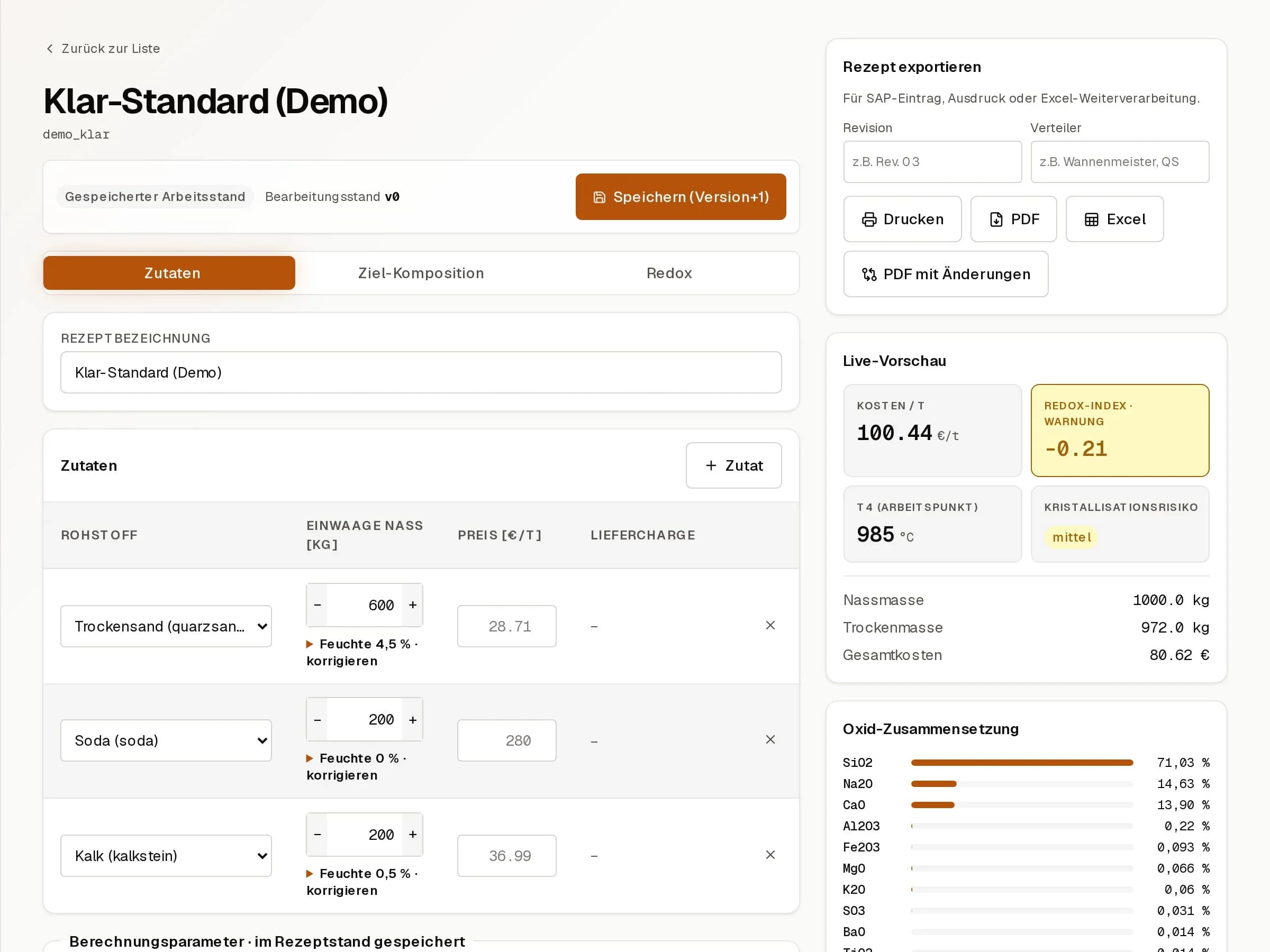Viewport: 1270px width, 952px height.
Task: Click Kalk price field 36.99
Action: [x=506, y=856]
